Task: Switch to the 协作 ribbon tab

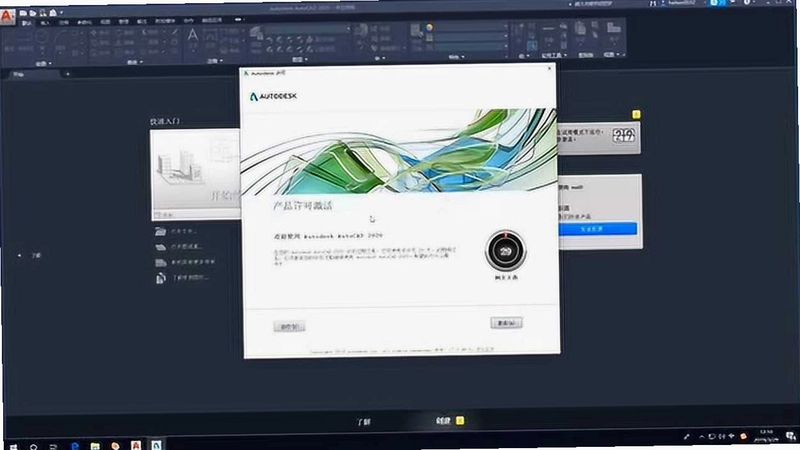Action: pyautogui.click(x=189, y=21)
